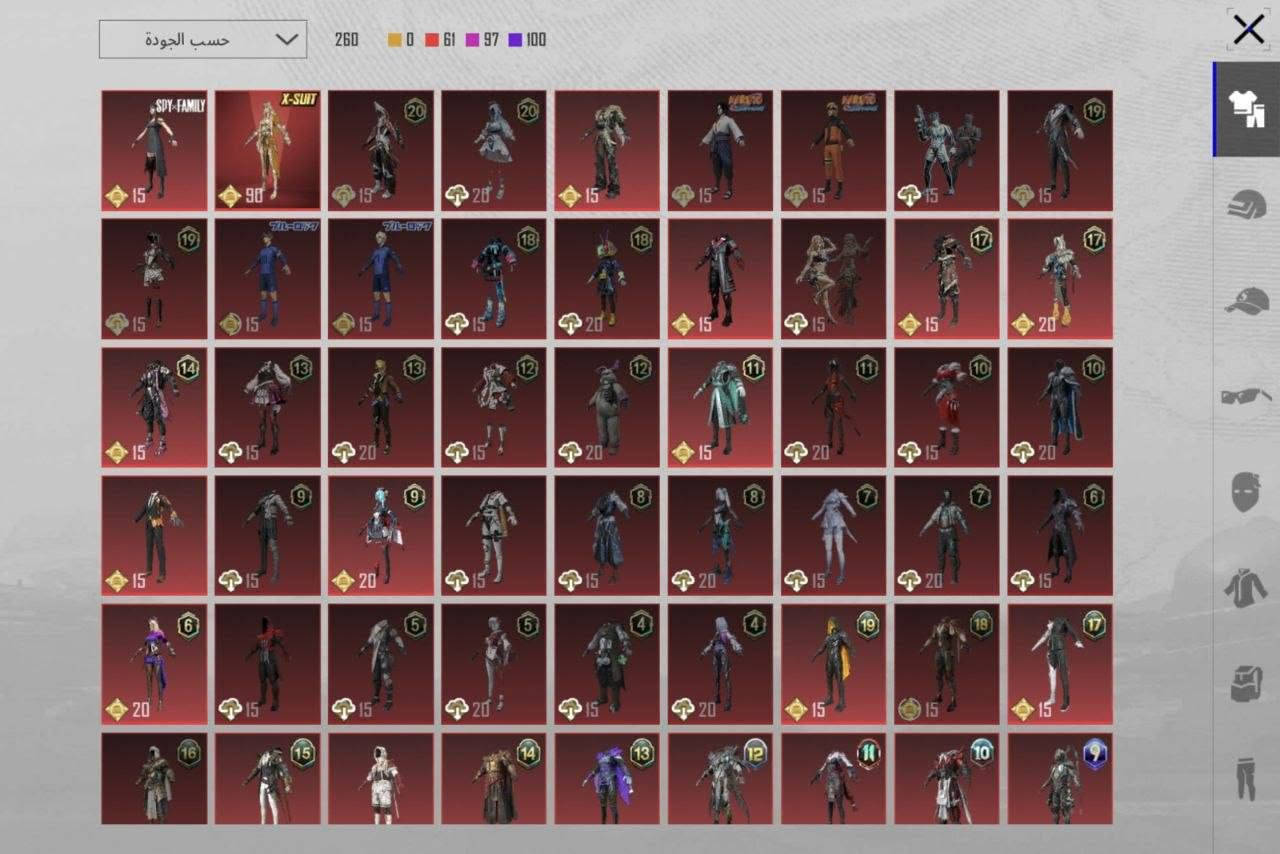Open the baseball cap category icon
1280x854 pixels.
pyautogui.click(x=1247, y=299)
